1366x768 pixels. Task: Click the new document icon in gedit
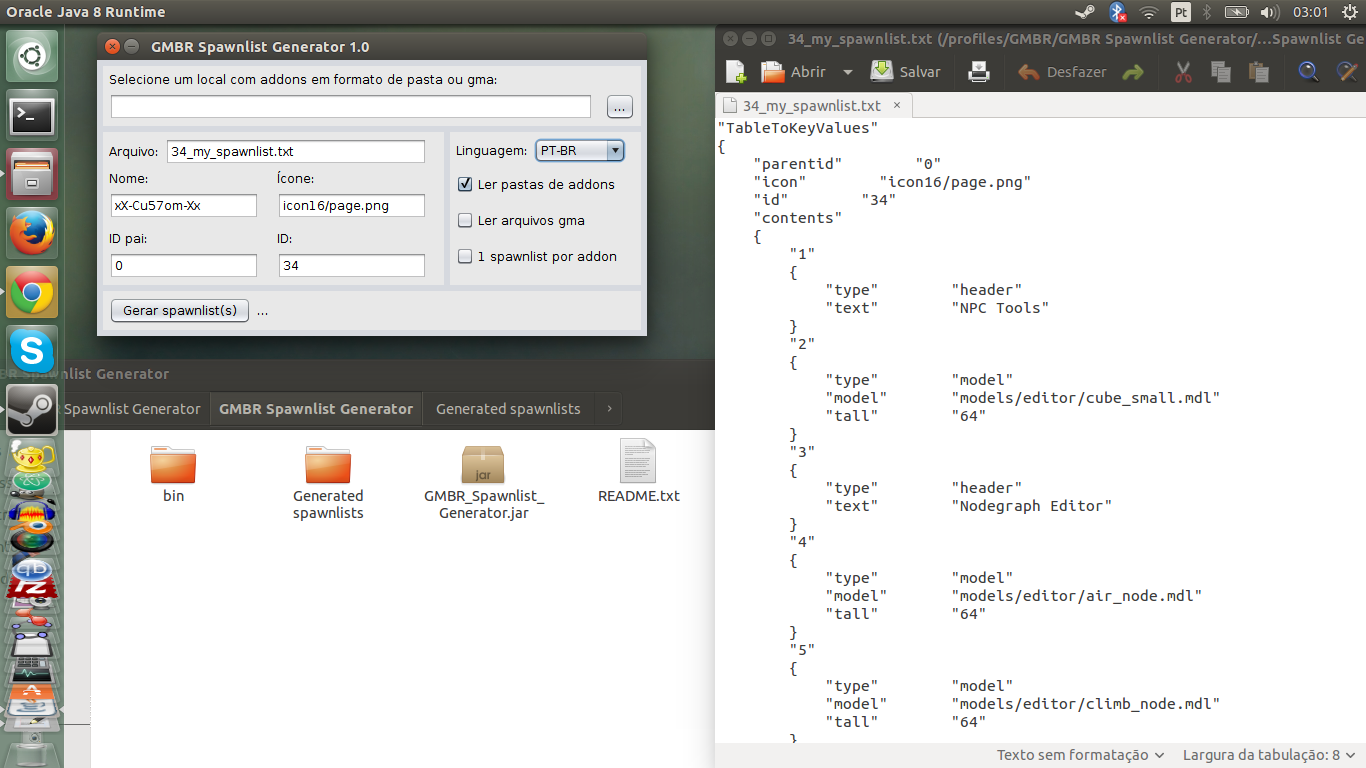(x=736, y=72)
